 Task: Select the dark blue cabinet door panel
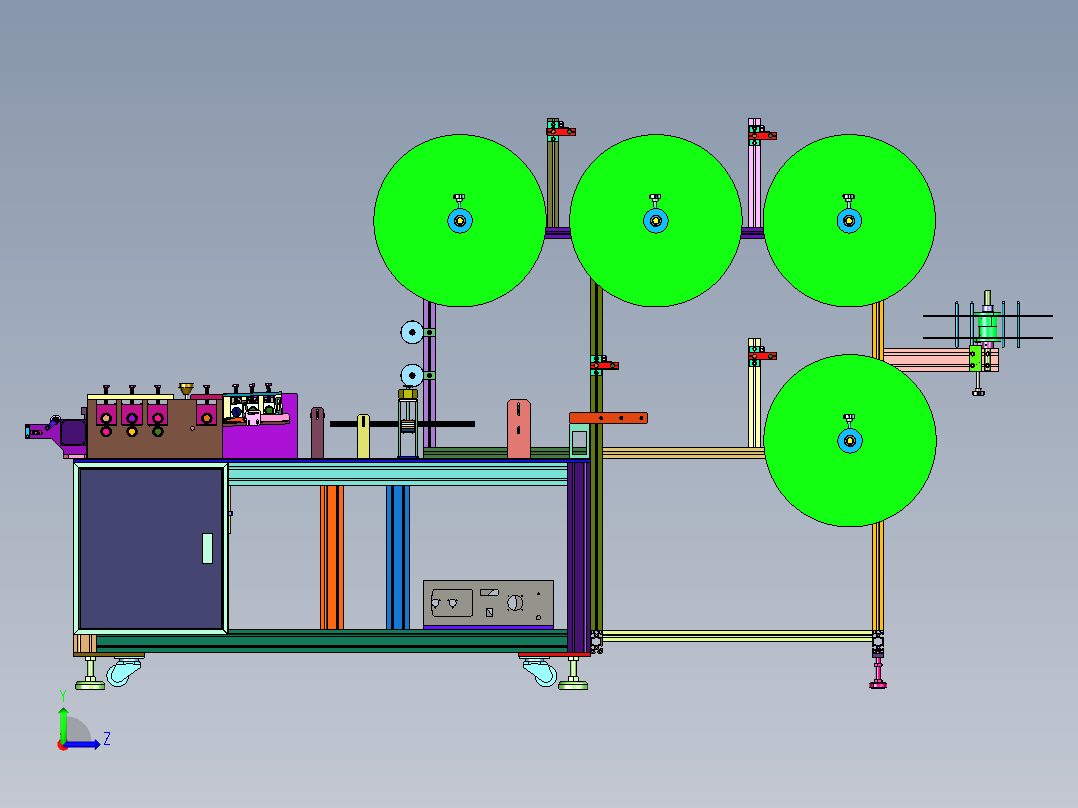[151, 548]
